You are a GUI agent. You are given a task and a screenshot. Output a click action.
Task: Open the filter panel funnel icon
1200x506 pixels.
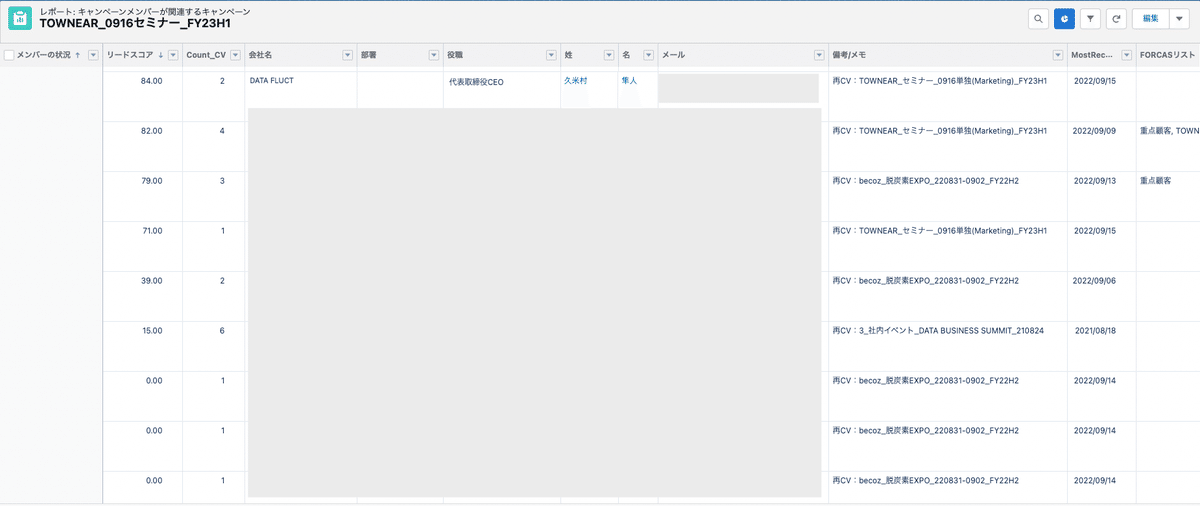pos(1091,18)
